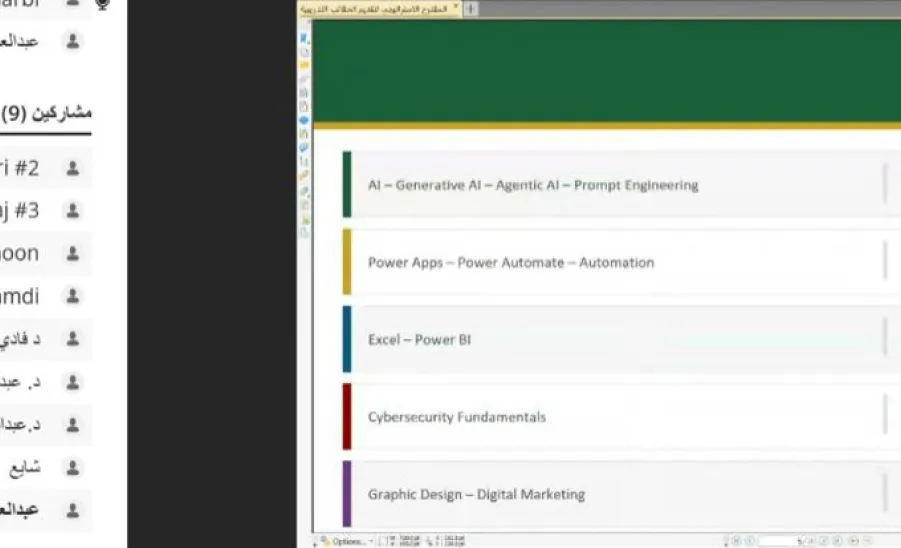This screenshot has height=548, width=901.
Task: Click the "Excel – Power BI" row
Action: pos(622,339)
